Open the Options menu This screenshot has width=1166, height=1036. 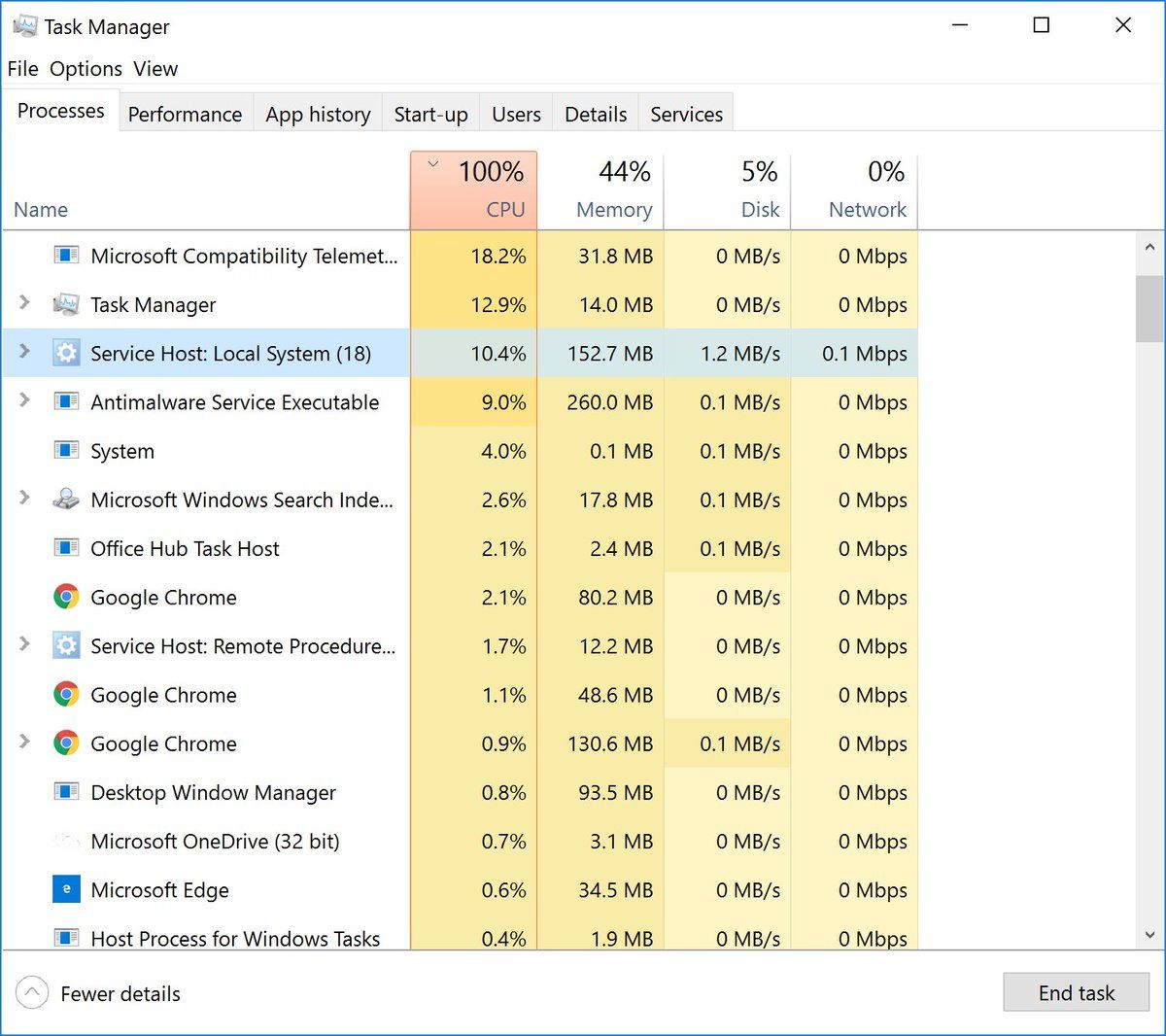(x=86, y=69)
